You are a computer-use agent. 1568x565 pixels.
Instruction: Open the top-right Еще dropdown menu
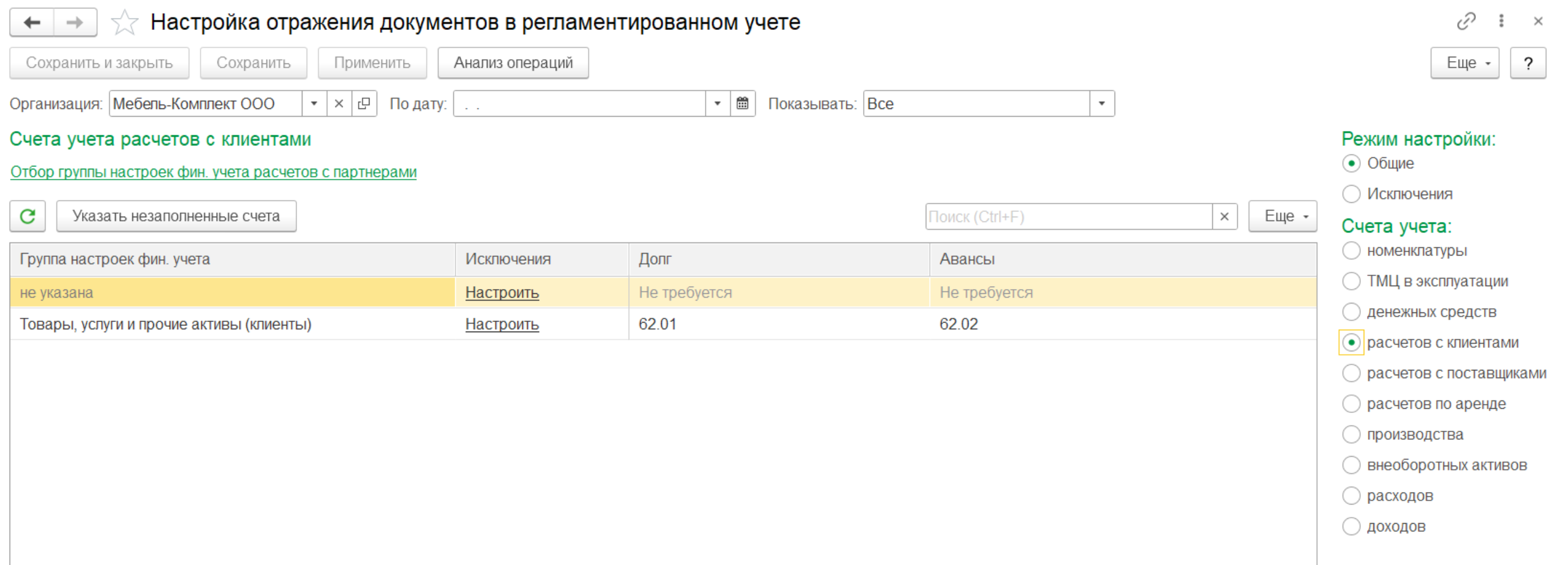coord(1464,63)
